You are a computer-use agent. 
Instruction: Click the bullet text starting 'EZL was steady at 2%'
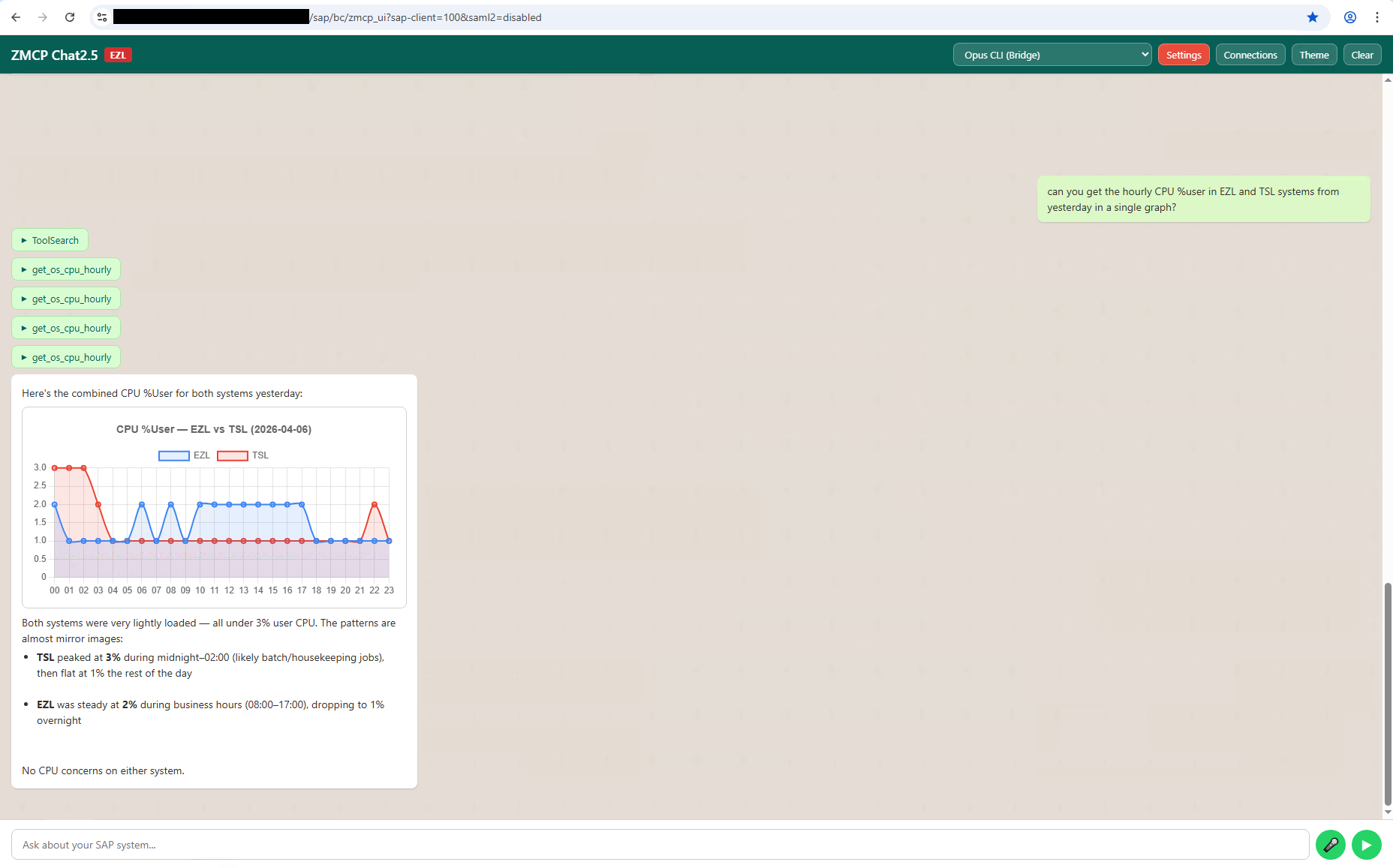point(210,713)
